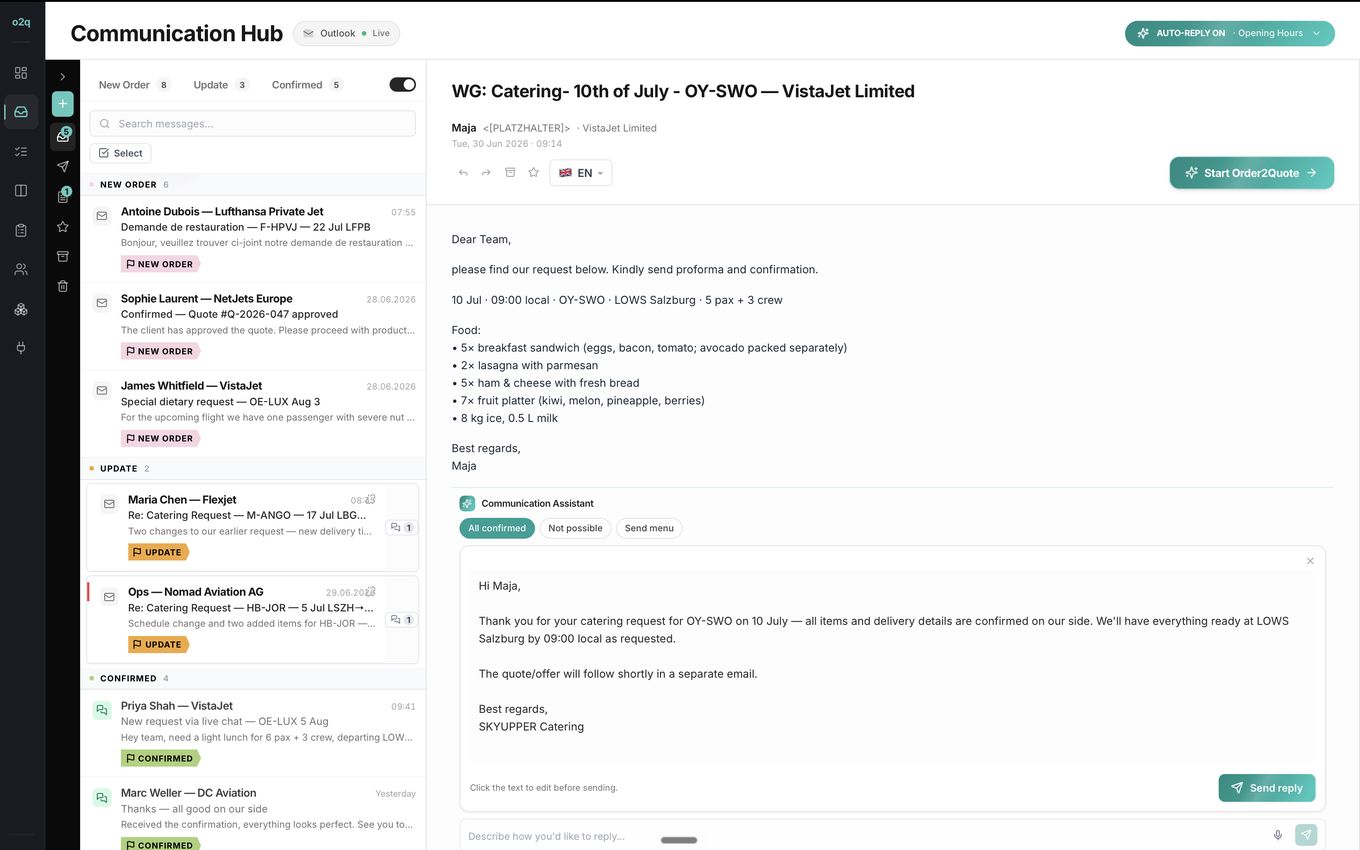The height and width of the screenshot is (850, 1360).
Task: Open the plug integrations icon in left rail
Action: [x=21, y=348]
